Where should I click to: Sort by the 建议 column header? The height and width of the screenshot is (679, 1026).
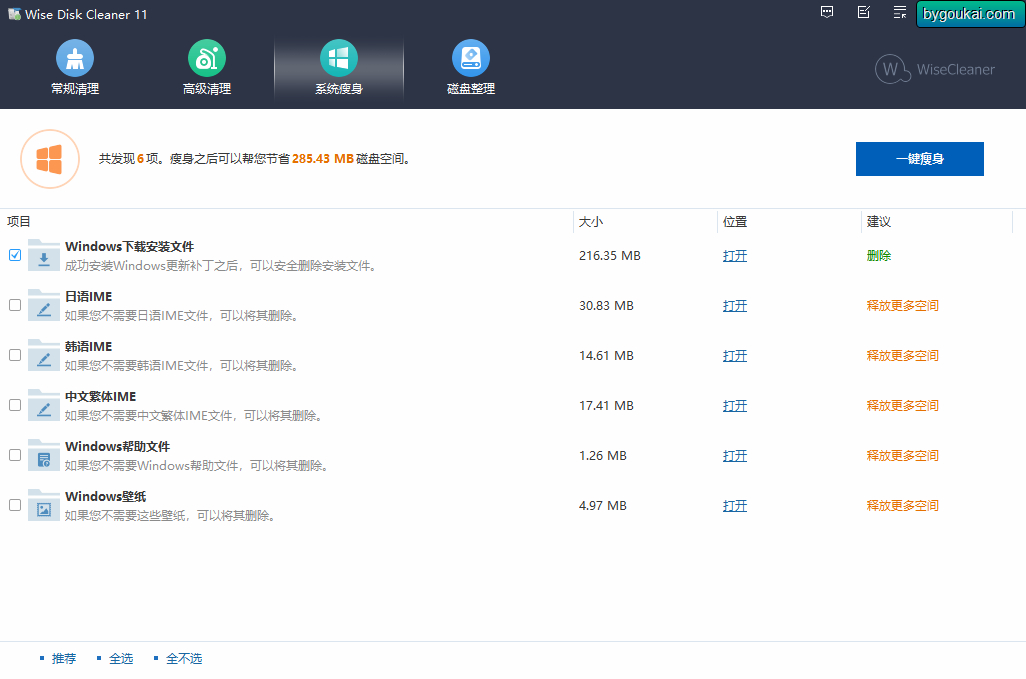coord(879,222)
